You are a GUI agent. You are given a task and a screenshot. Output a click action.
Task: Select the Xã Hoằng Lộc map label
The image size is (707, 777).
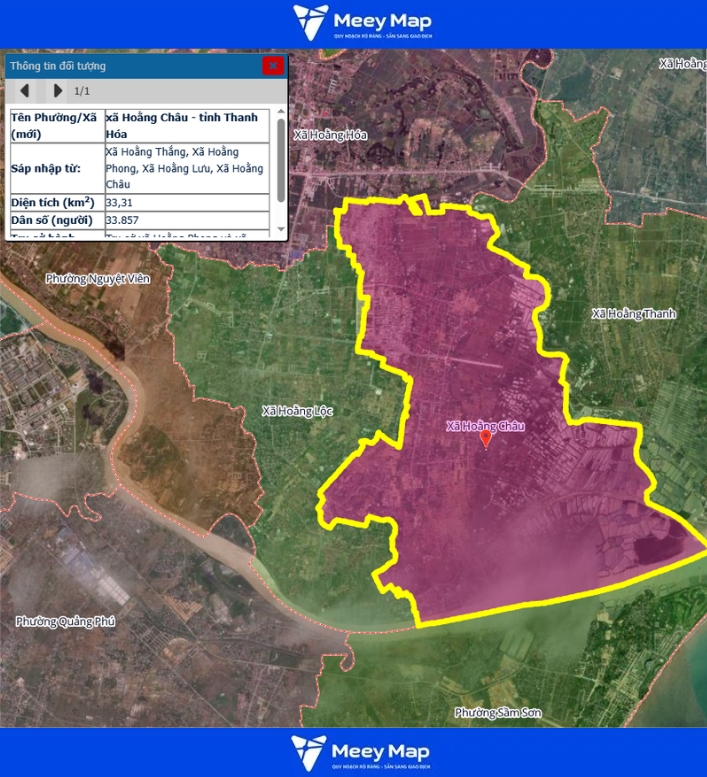tap(297, 411)
